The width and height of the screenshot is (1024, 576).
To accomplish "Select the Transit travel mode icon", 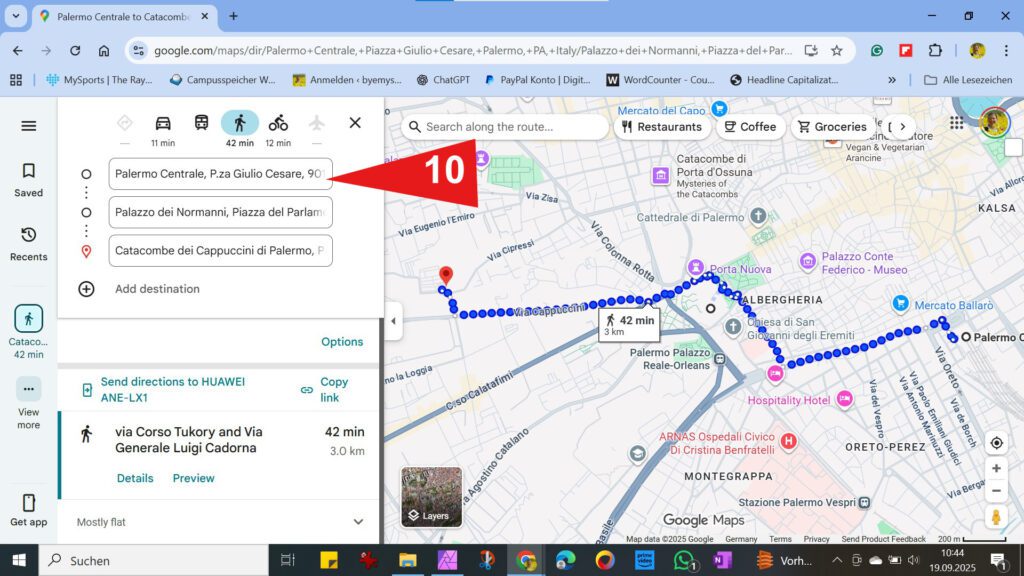I will pos(201,123).
